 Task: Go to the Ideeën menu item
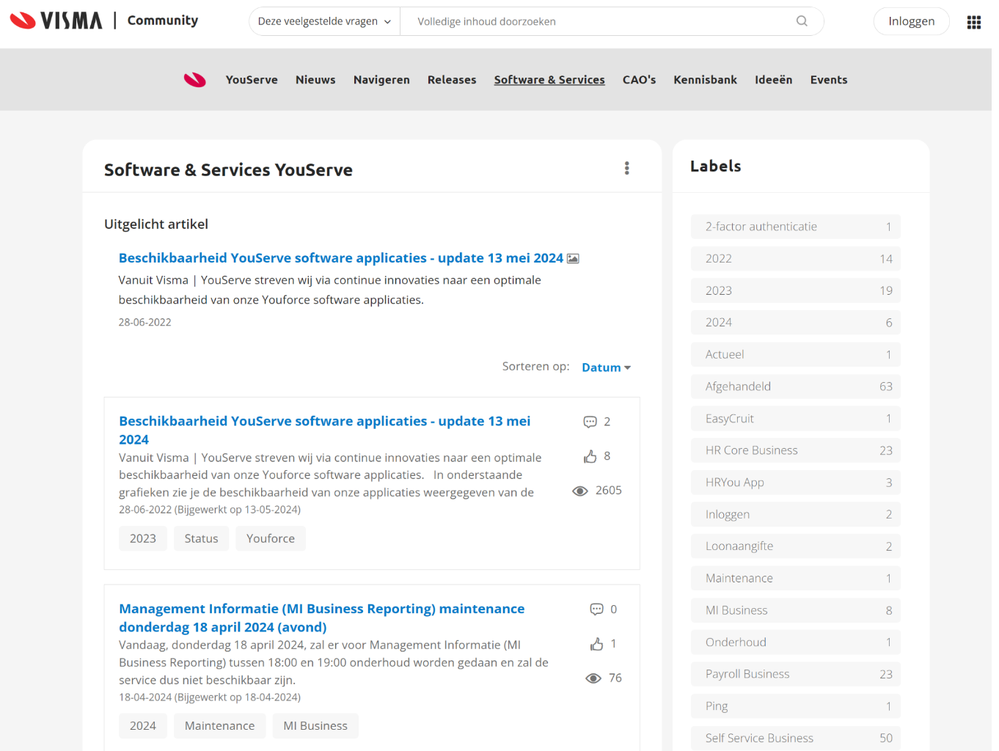coord(773,80)
